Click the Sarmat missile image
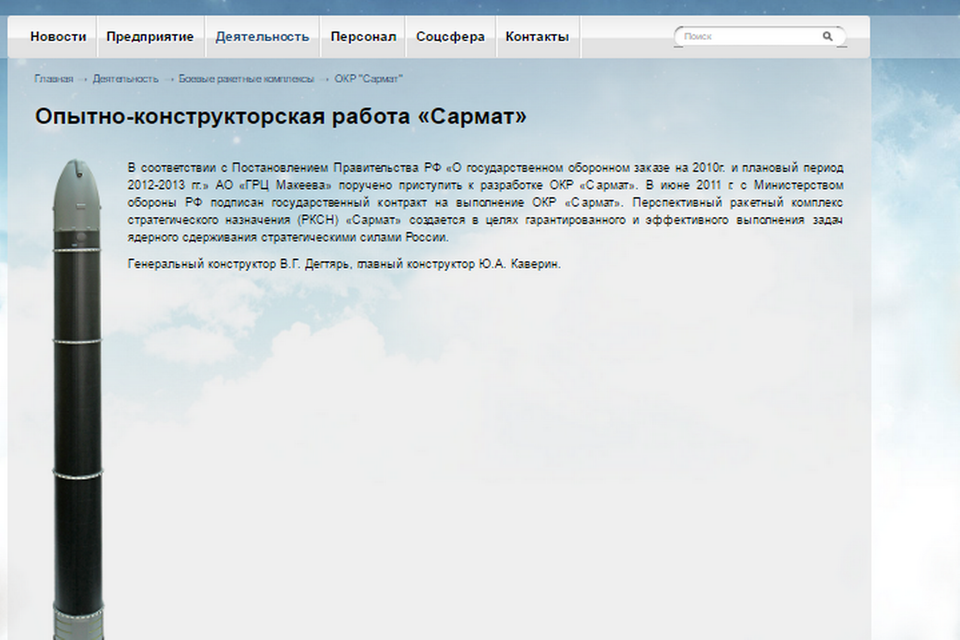This screenshot has width=960, height=640. (x=77, y=400)
